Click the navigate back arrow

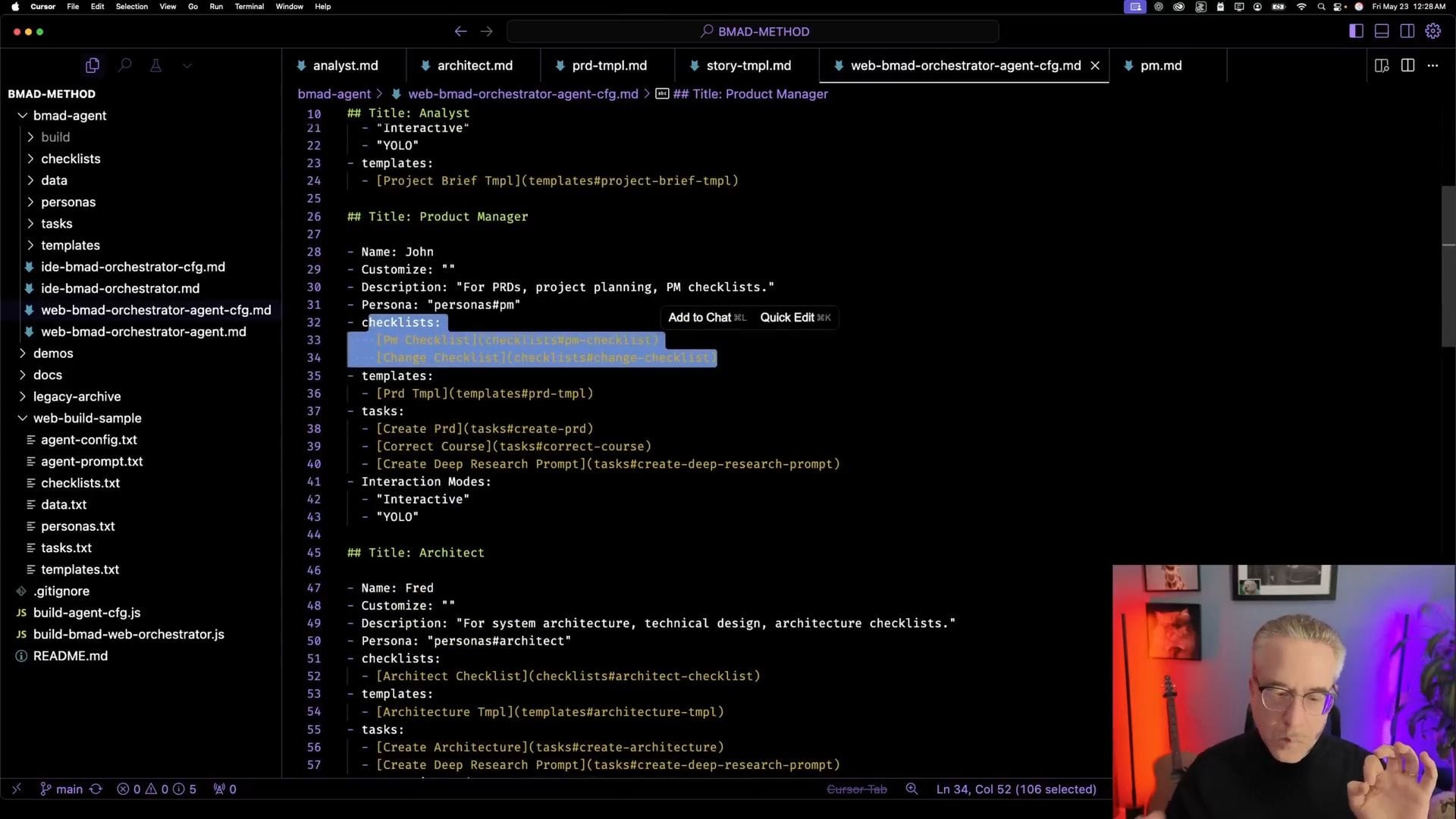coord(460,31)
